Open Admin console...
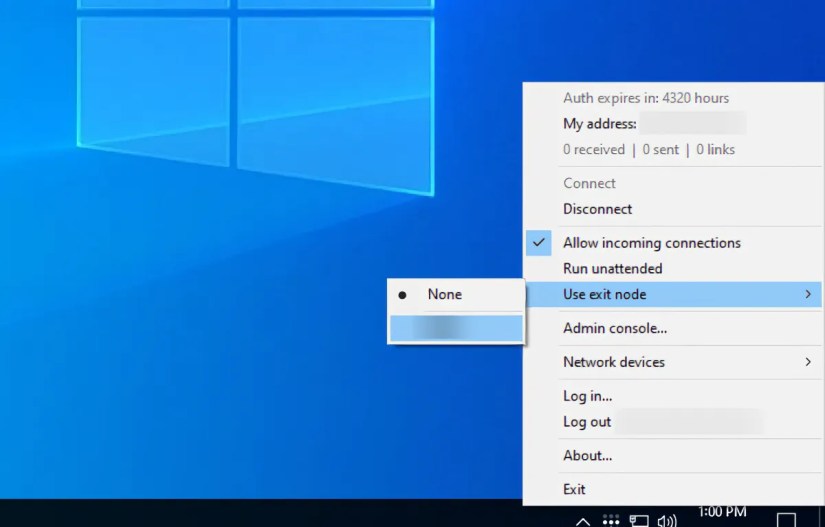 (673, 328)
